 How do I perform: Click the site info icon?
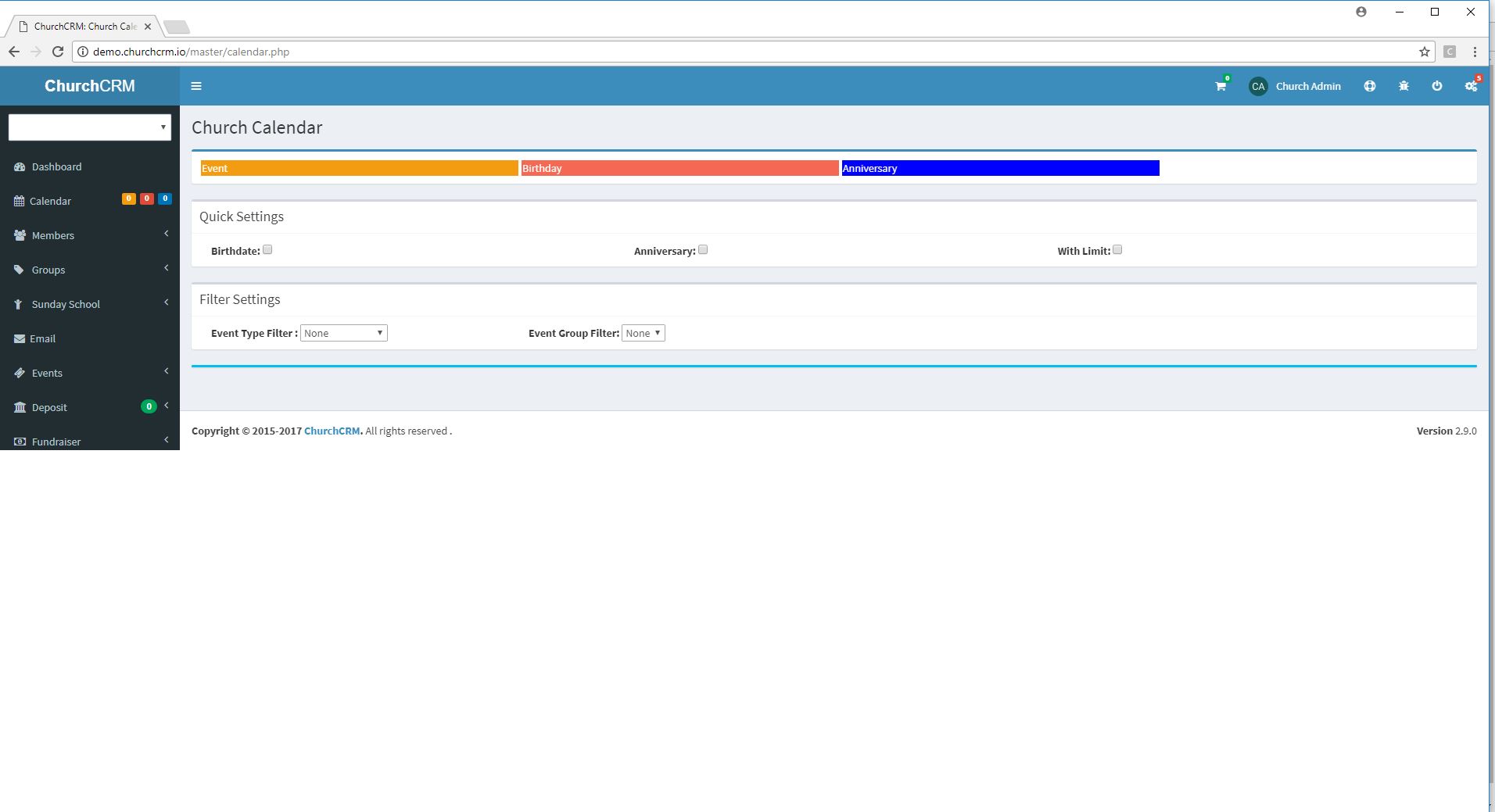coord(83,52)
